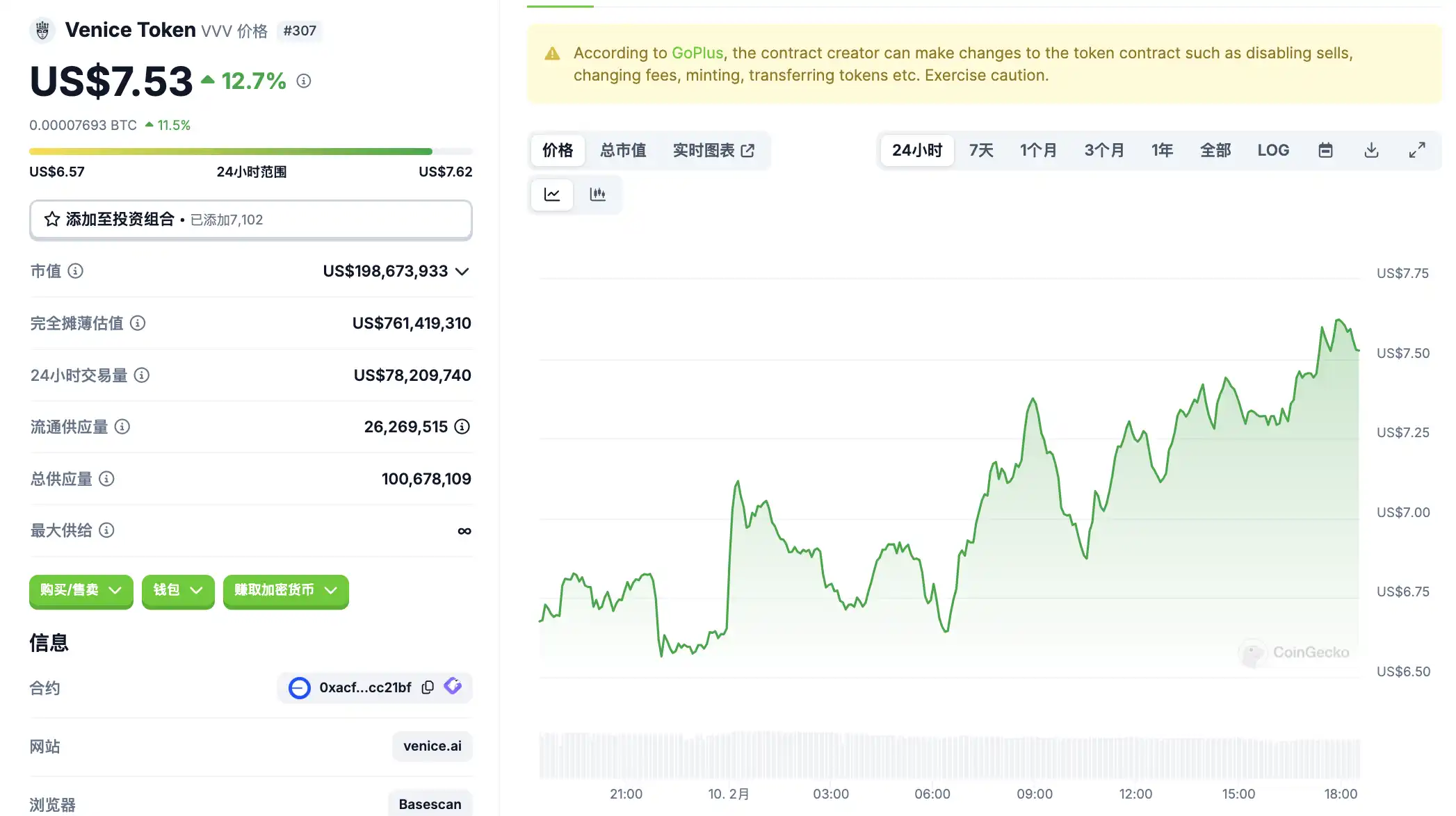
Task: Toggle LOG scale on chart
Action: [1272, 150]
